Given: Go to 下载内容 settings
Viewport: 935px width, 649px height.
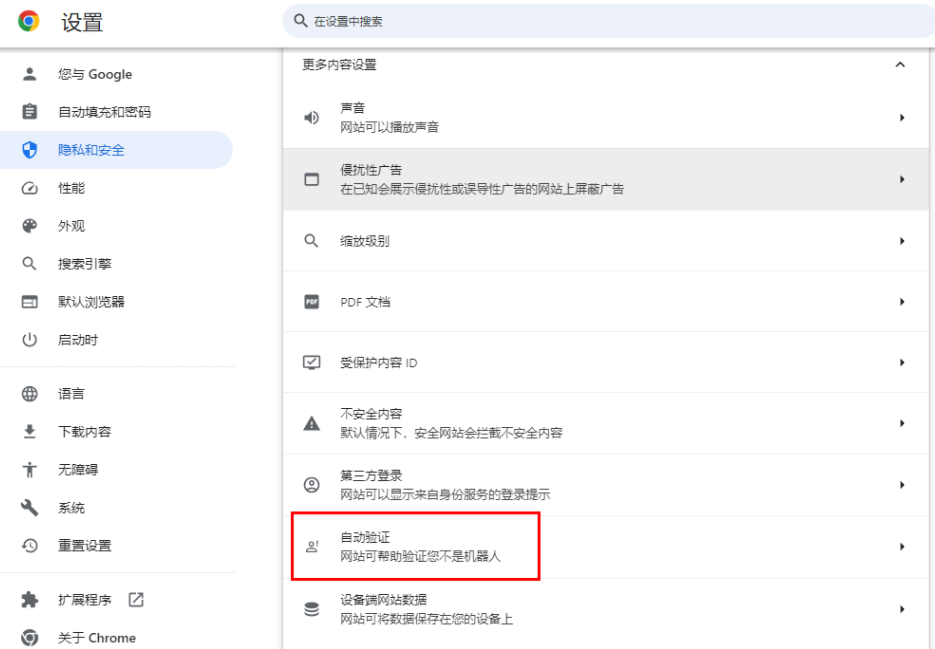Looking at the screenshot, I should [x=116, y=431].
